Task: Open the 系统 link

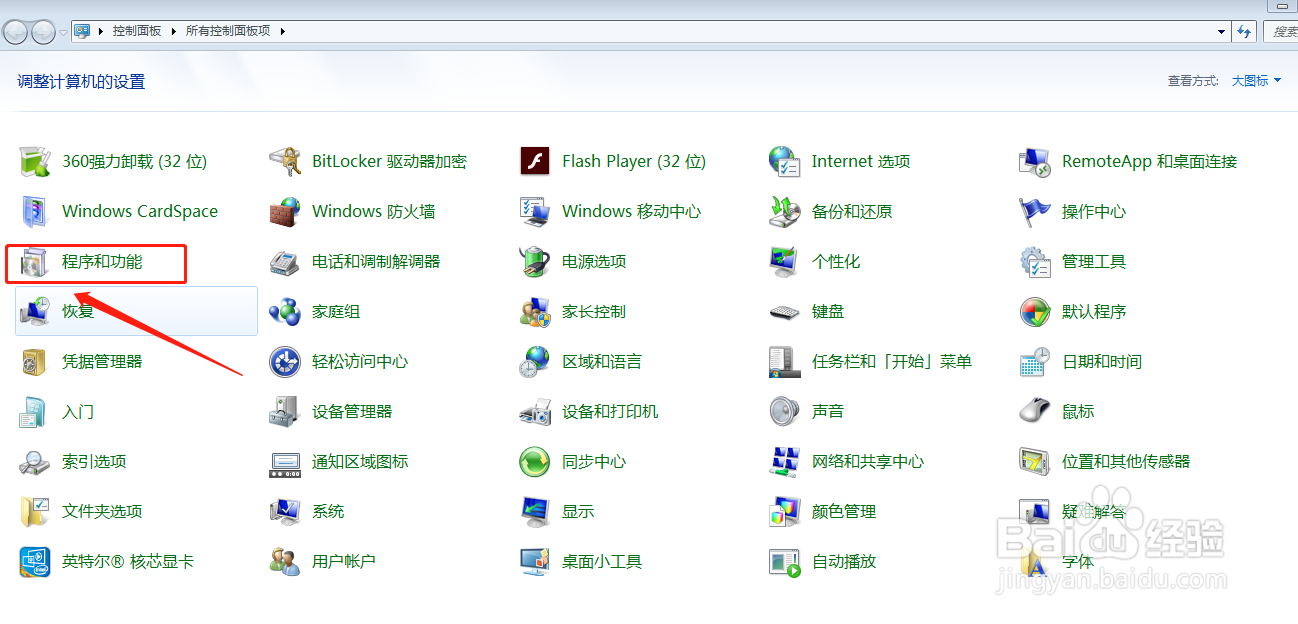Action: click(x=328, y=511)
